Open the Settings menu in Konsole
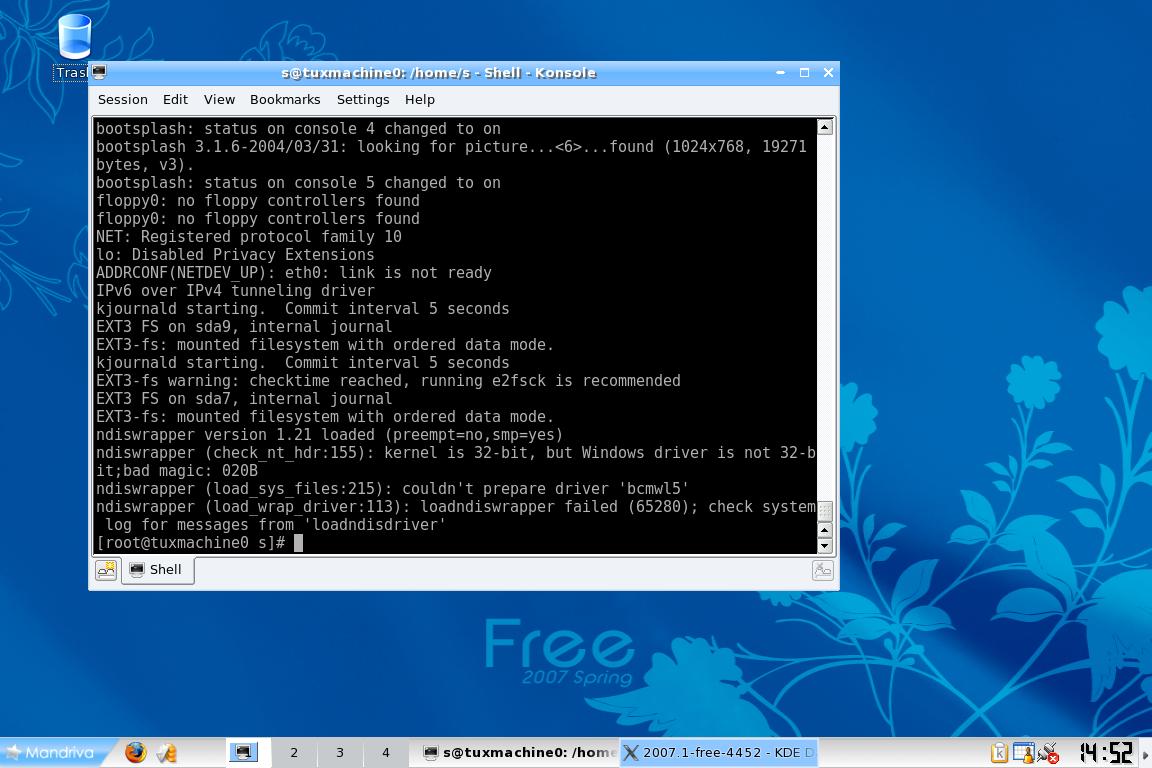The image size is (1152, 768). [363, 99]
